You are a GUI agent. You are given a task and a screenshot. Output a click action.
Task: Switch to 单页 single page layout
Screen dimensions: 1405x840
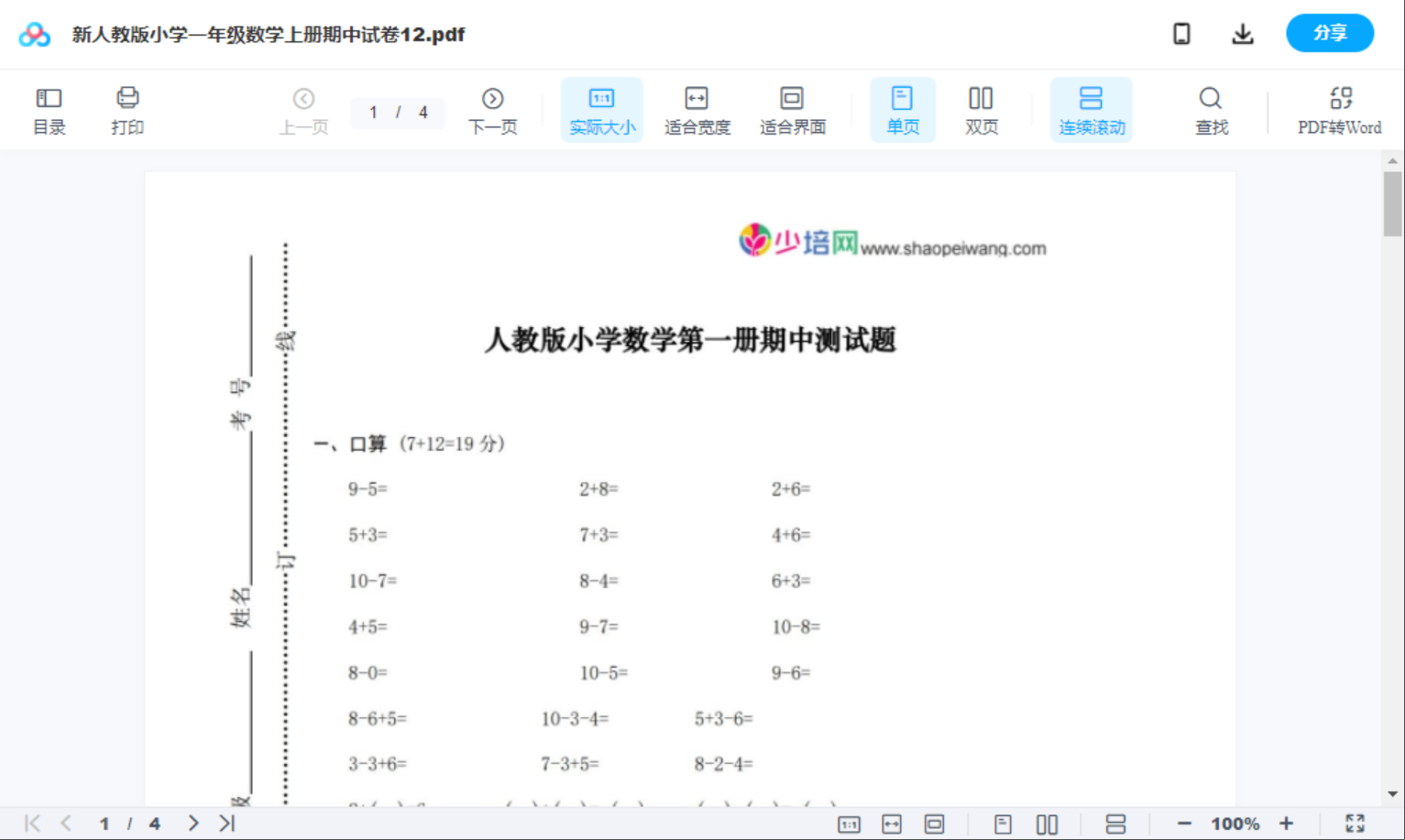pos(903,109)
